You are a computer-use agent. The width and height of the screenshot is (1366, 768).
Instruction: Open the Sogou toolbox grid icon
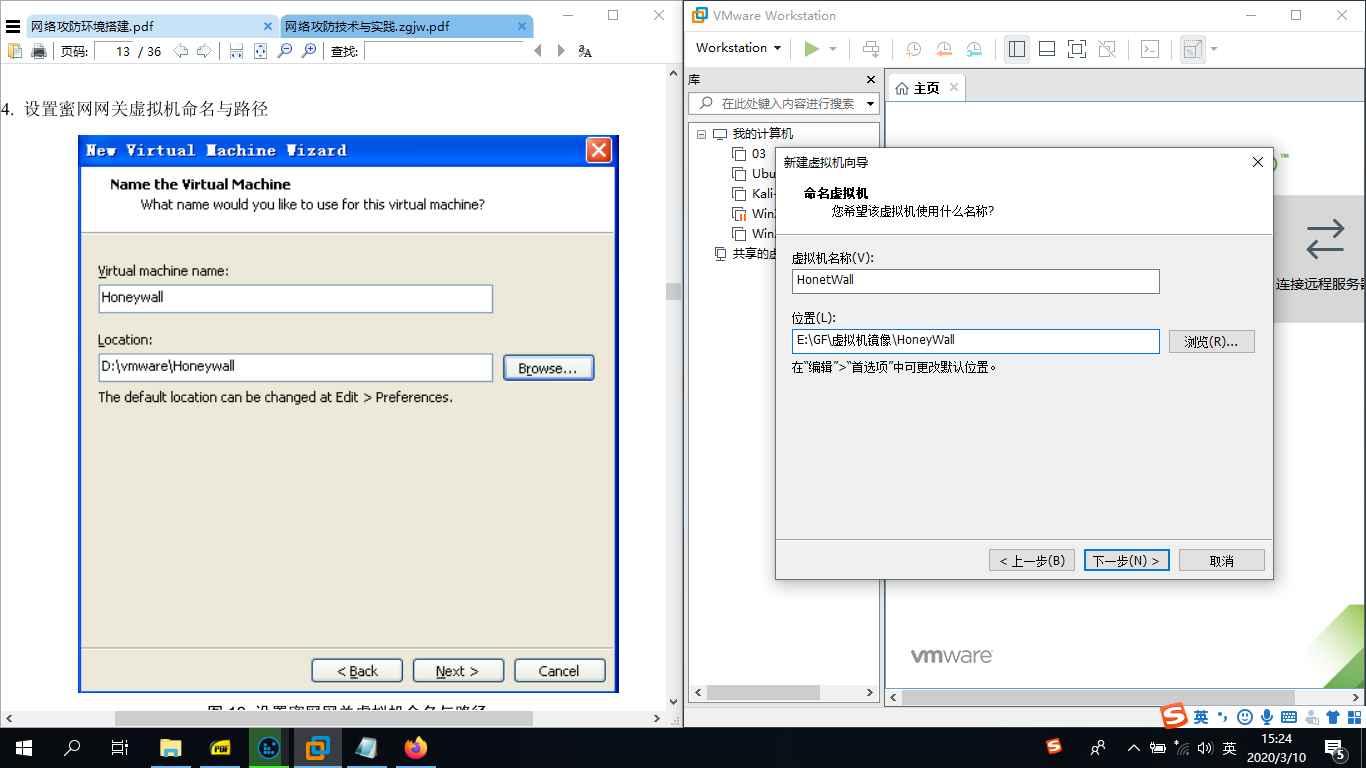[1354, 717]
